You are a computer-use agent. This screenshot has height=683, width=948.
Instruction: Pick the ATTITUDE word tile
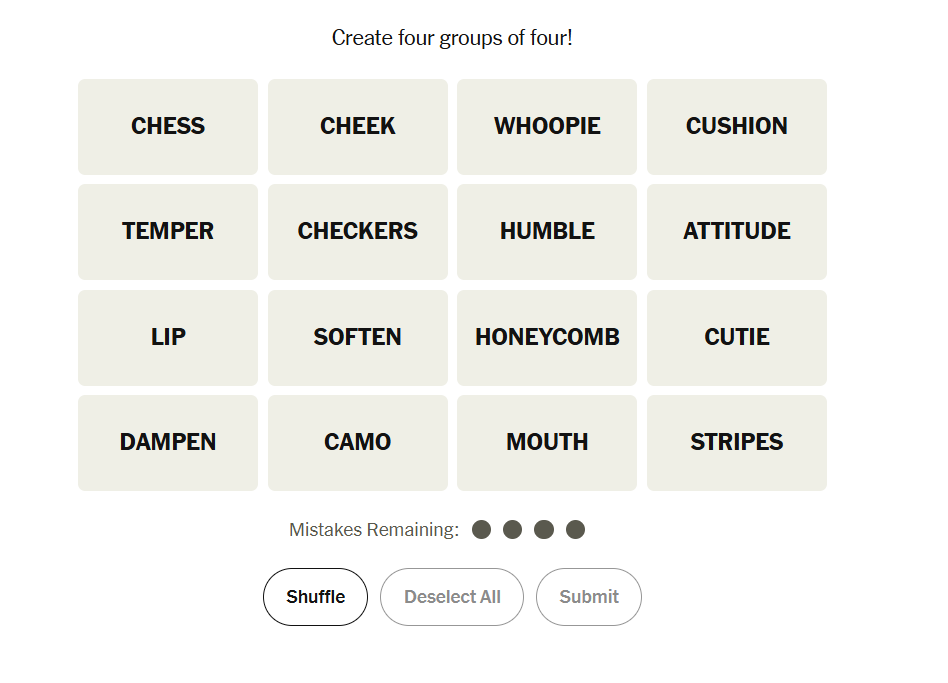[x=737, y=232]
